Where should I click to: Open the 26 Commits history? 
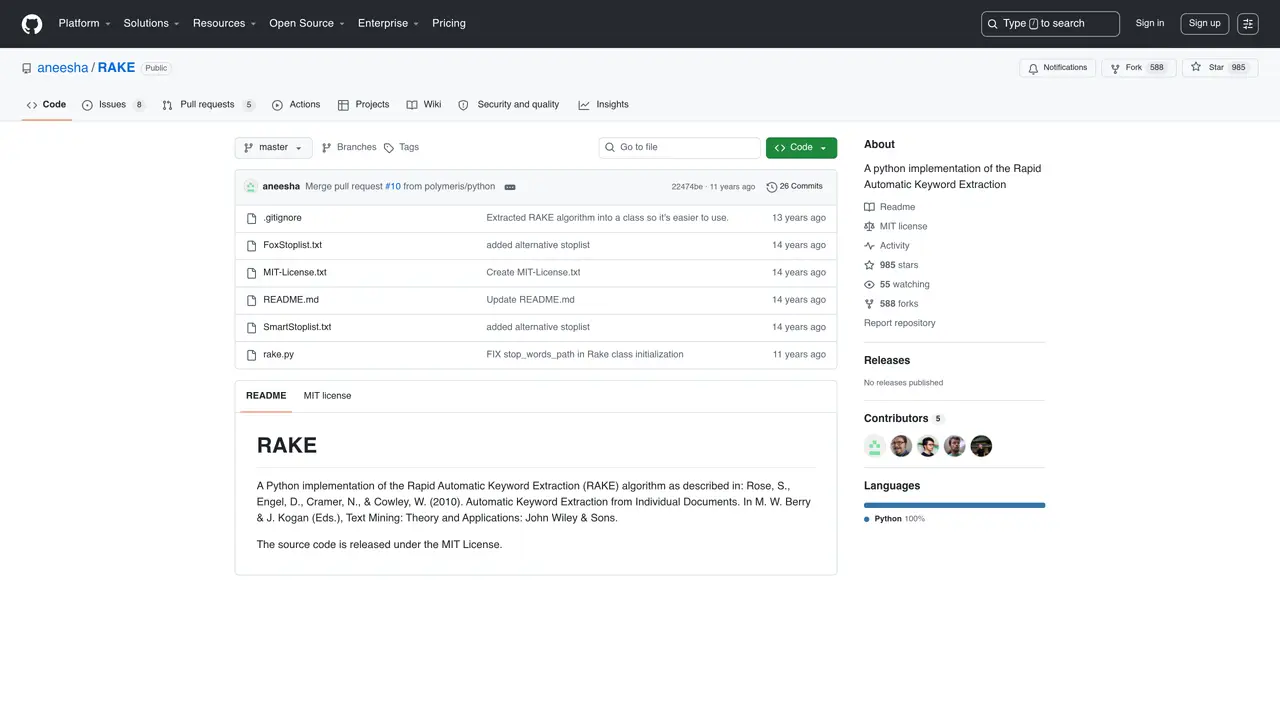[794, 187]
